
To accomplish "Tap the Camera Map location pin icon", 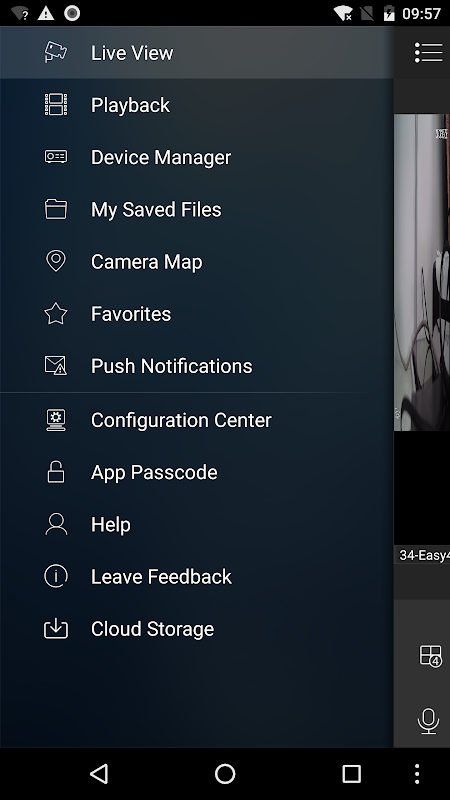I will click(x=56, y=261).
